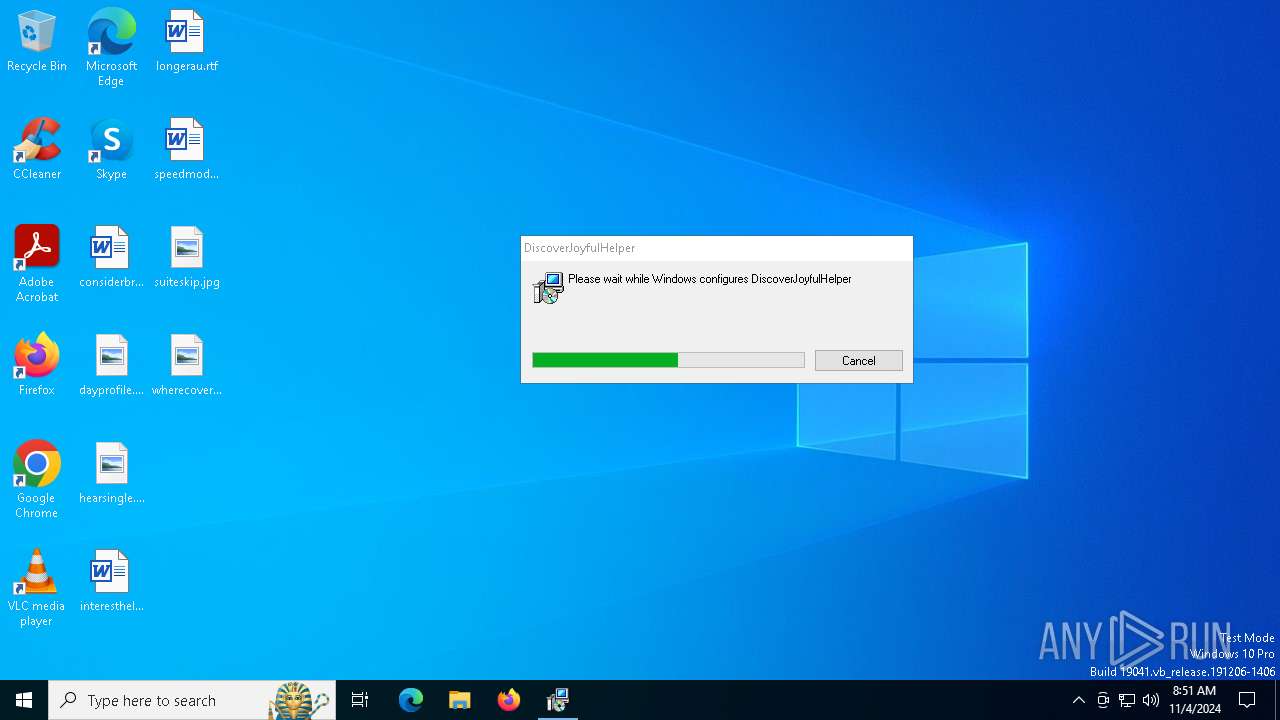Select longerau.rtf document on desktop

[186, 42]
